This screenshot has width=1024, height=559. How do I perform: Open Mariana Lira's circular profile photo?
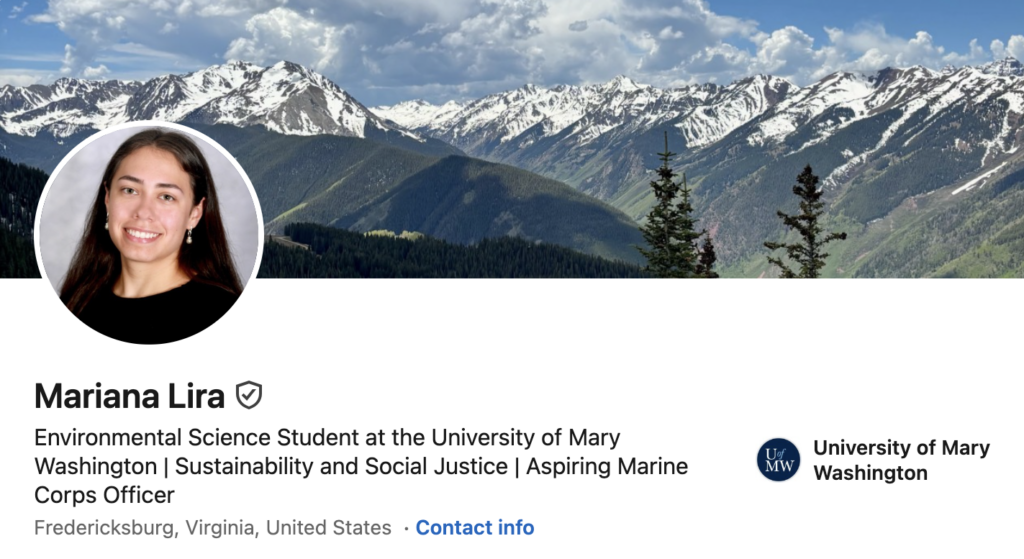click(x=149, y=233)
